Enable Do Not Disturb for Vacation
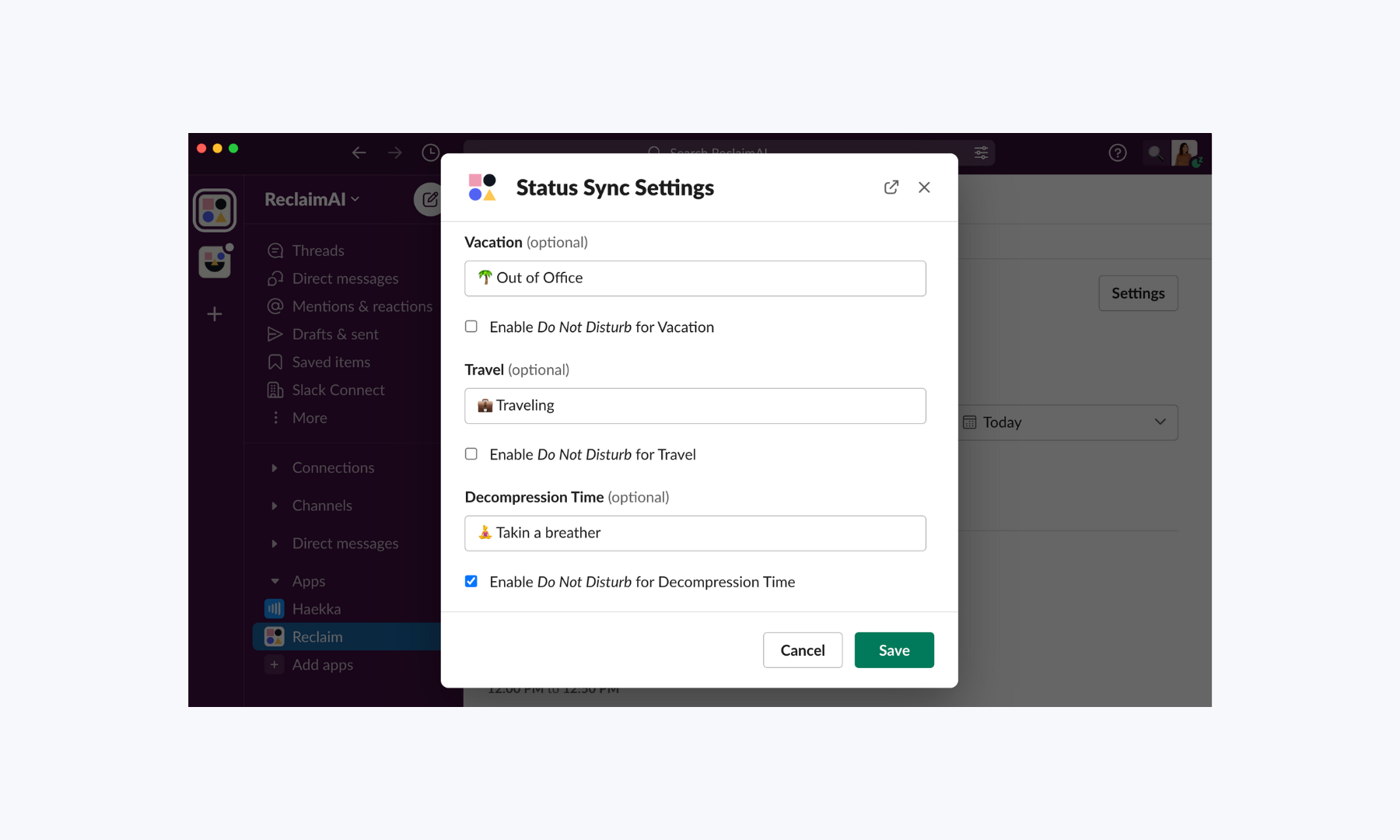Image resolution: width=1400 pixels, height=840 pixels. tap(471, 327)
